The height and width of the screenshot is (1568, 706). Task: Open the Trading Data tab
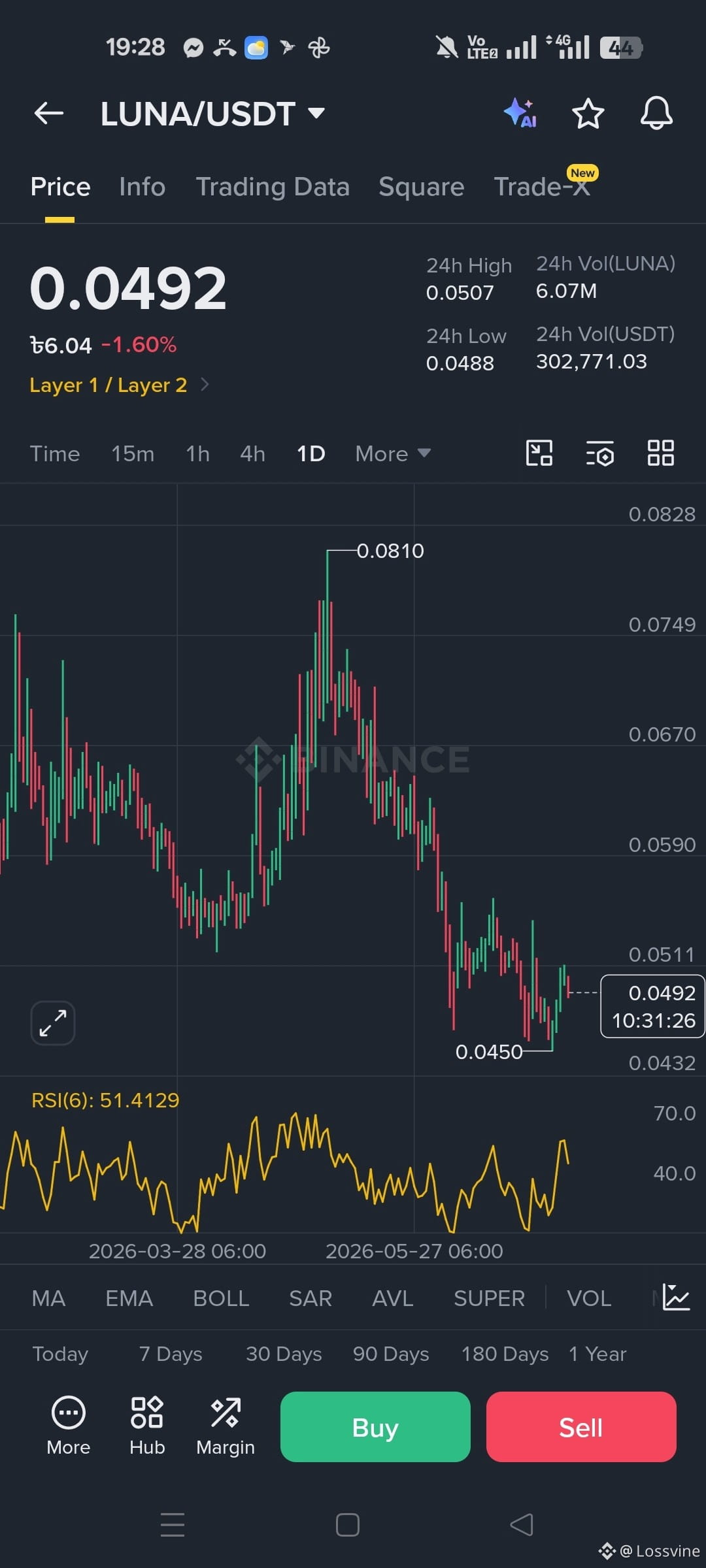(273, 187)
